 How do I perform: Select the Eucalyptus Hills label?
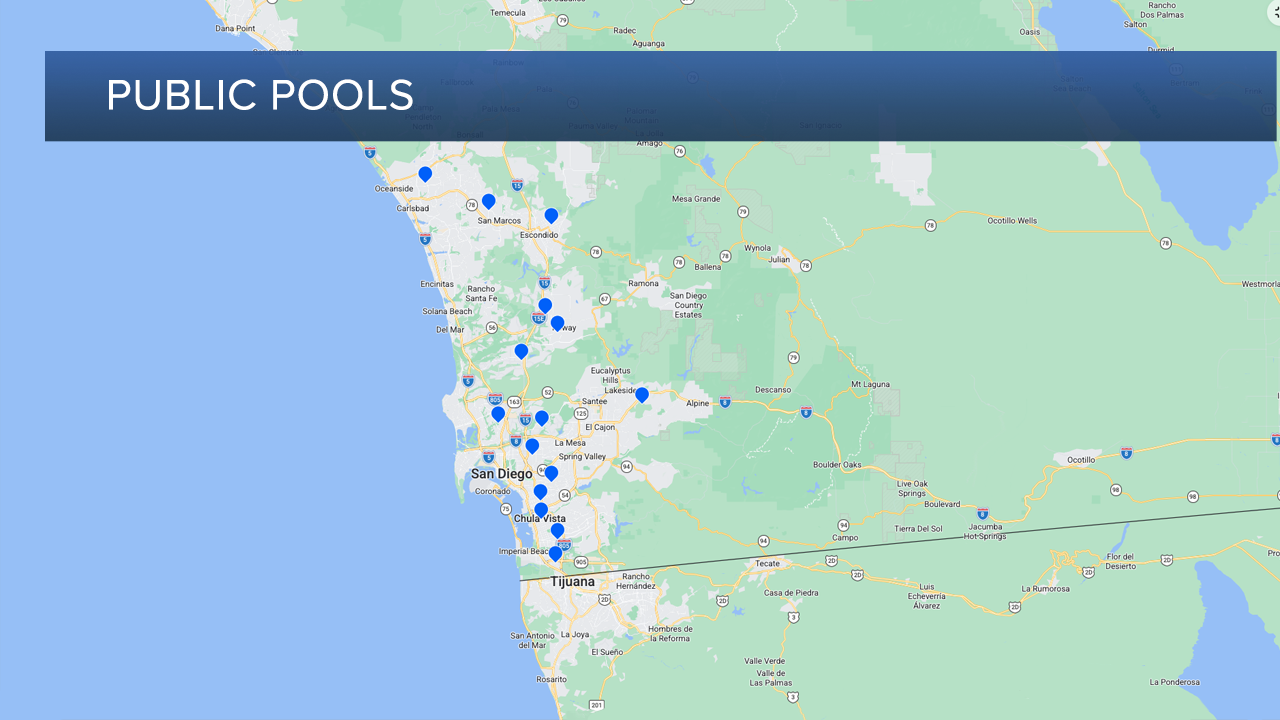click(611, 375)
